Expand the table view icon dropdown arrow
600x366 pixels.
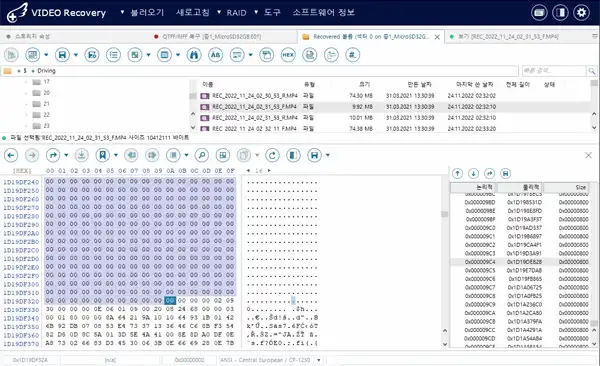[x=46, y=55]
